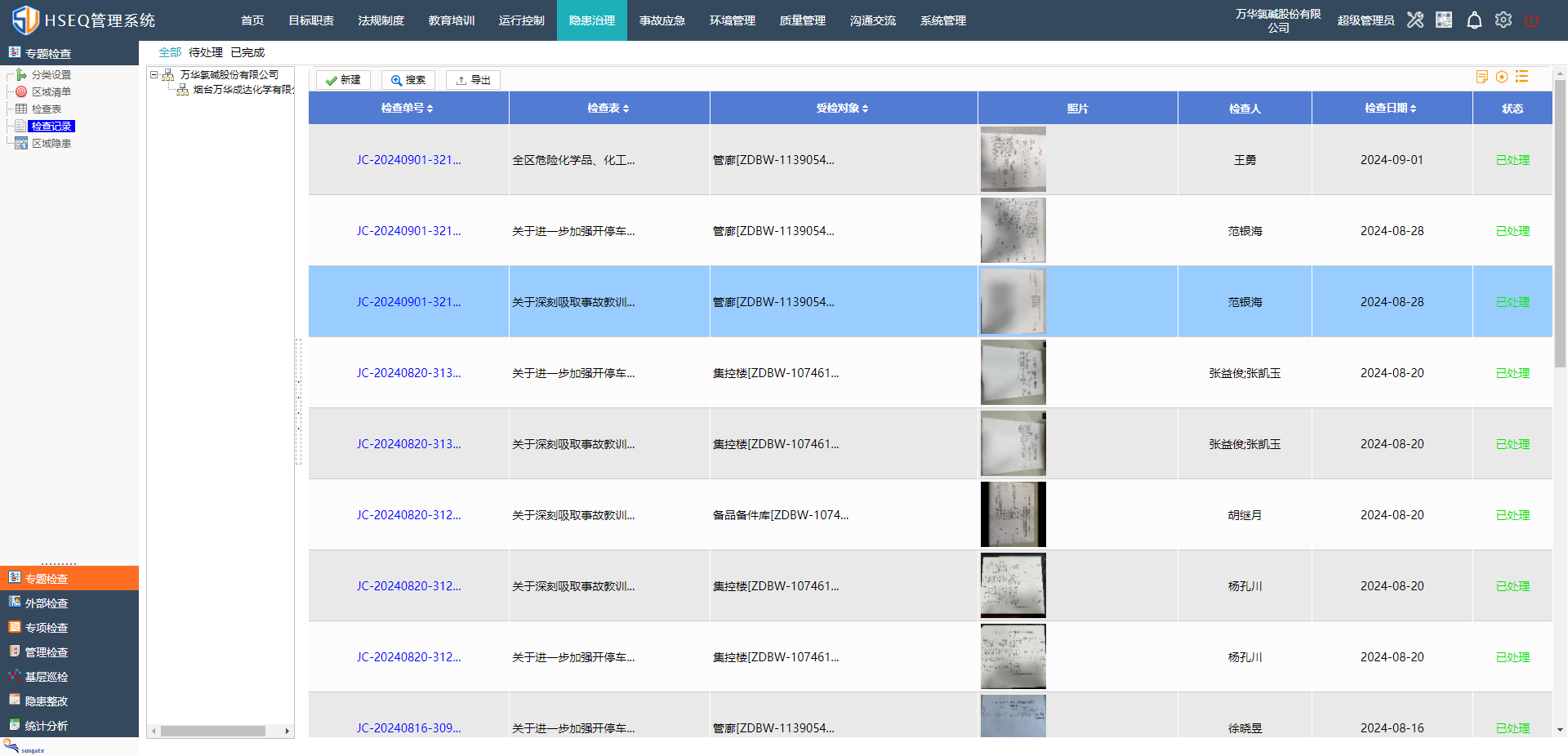The width and height of the screenshot is (1568, 756).
Task: Click 已处理 status in 2024-09-01 row
Action: pyautogui.click(x=1512, y=160)
